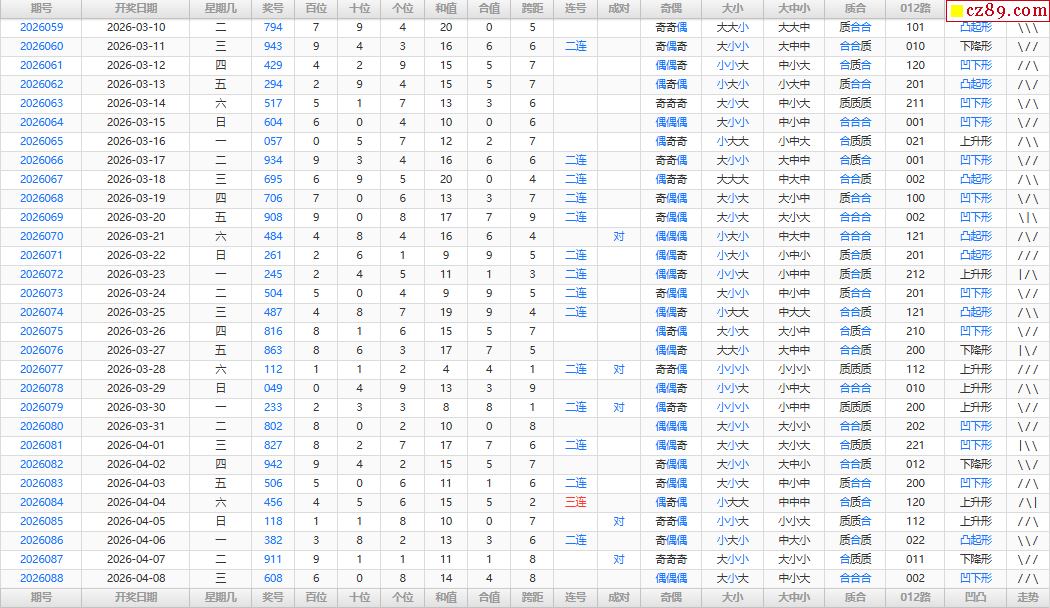Click prize number 608 link
This screenshot has height=608, width=1050.
(x=273, y=578)
